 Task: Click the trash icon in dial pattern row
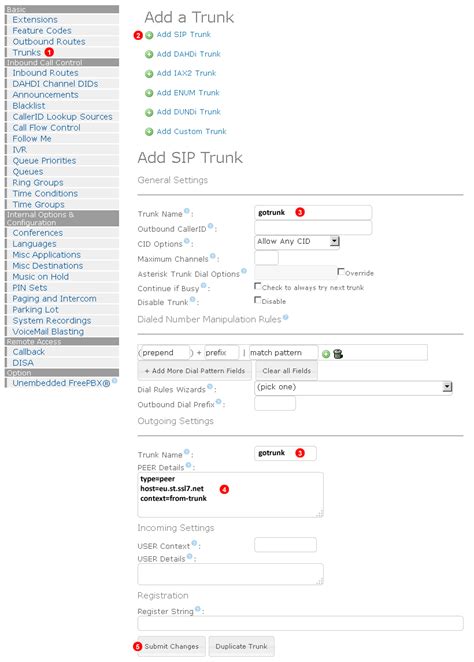click(x=338, y=354)
